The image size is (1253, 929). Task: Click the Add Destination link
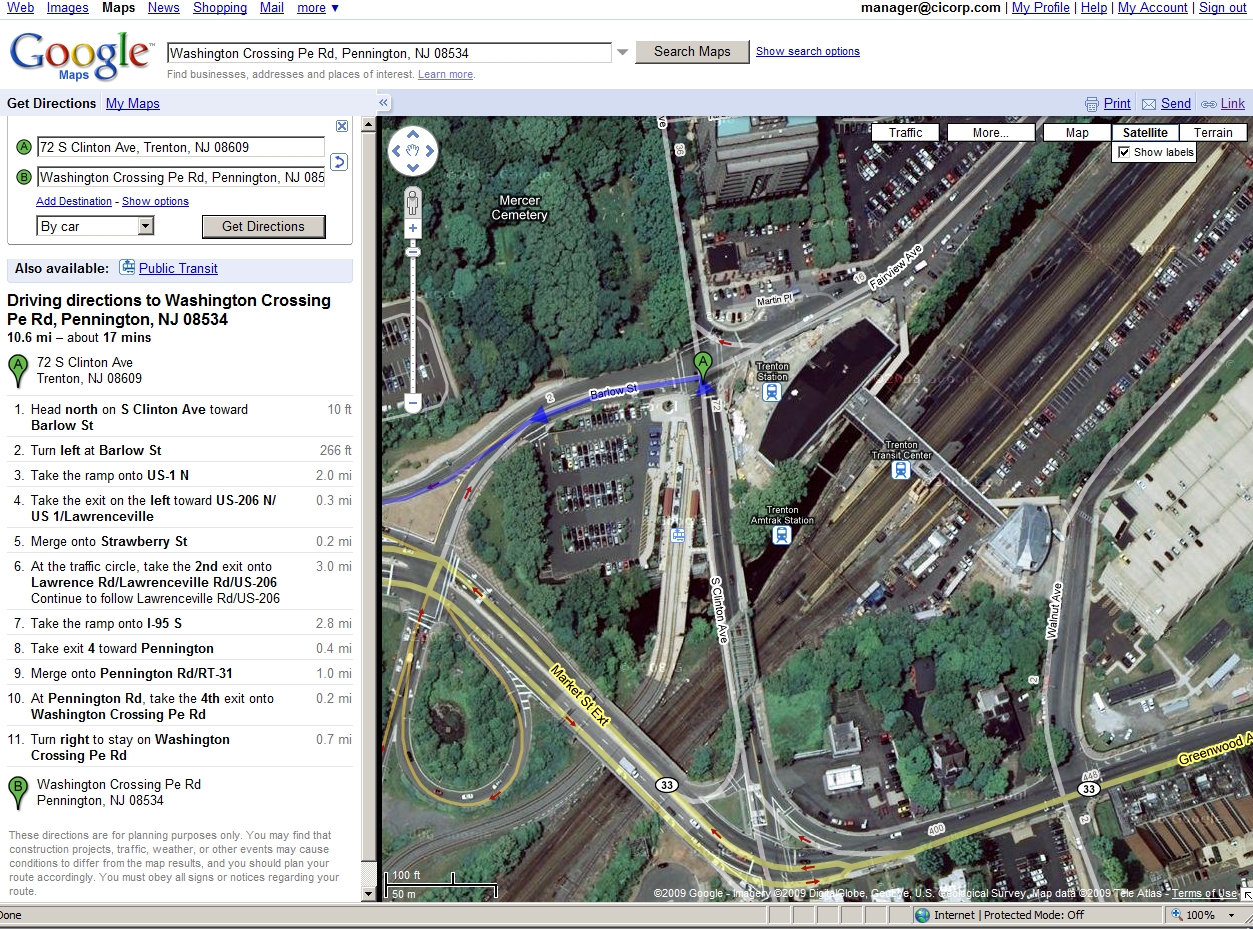[x=74, y=201]
